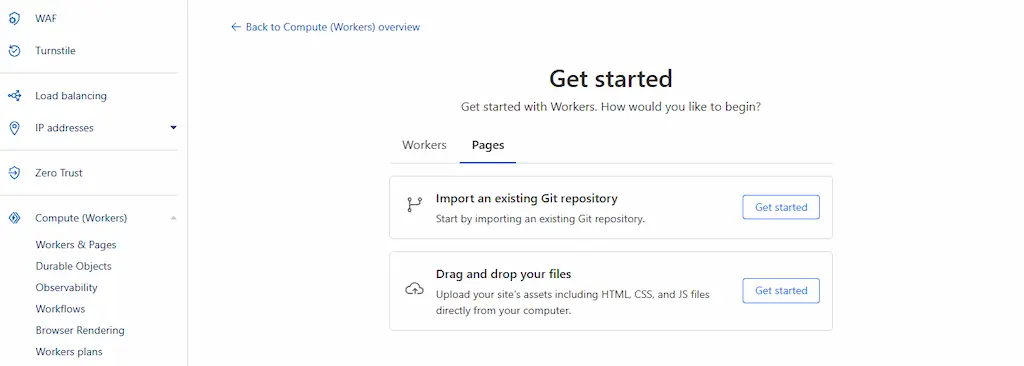1024x366 pixels.
Task: Get started with drag and drop files
Action: coord(781,290)
